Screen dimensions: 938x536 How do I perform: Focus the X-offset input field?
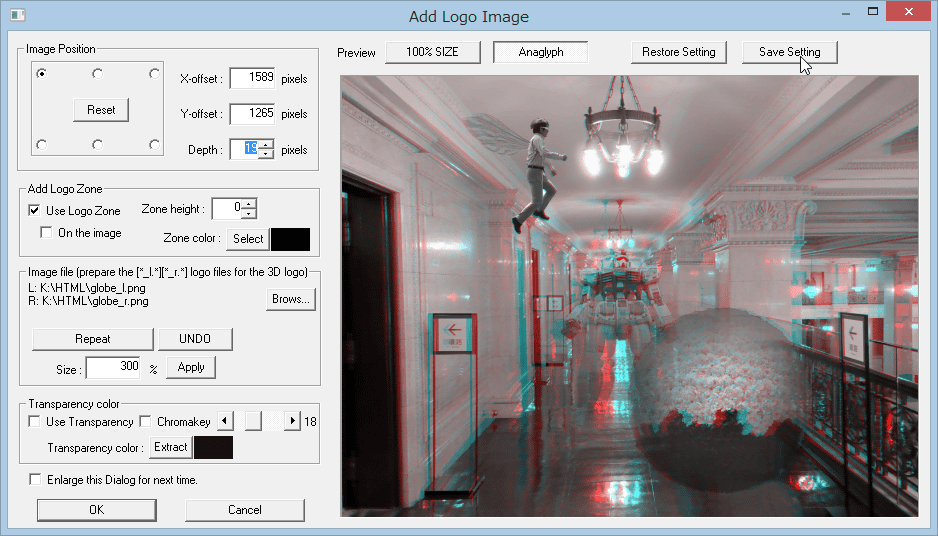pyautogui.click(x=252, y=78)
